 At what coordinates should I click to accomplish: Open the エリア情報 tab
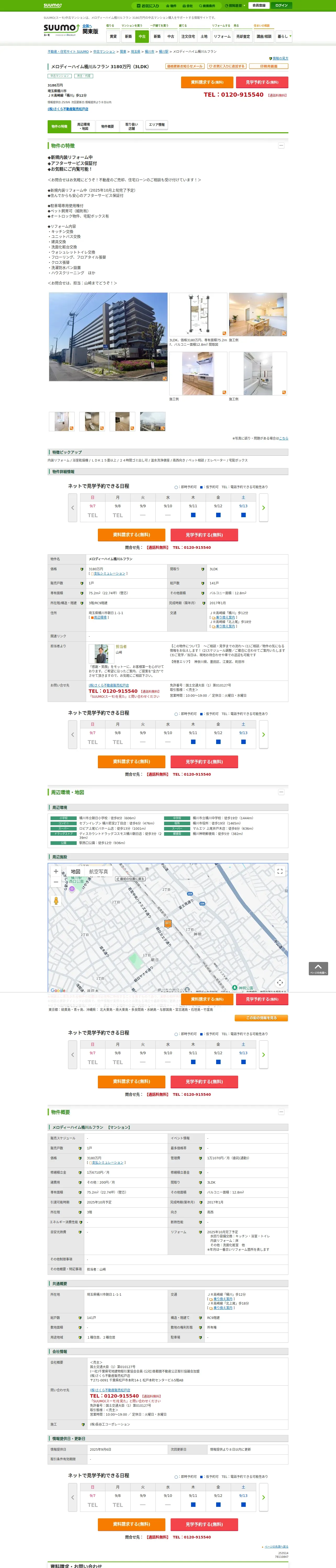157,125
